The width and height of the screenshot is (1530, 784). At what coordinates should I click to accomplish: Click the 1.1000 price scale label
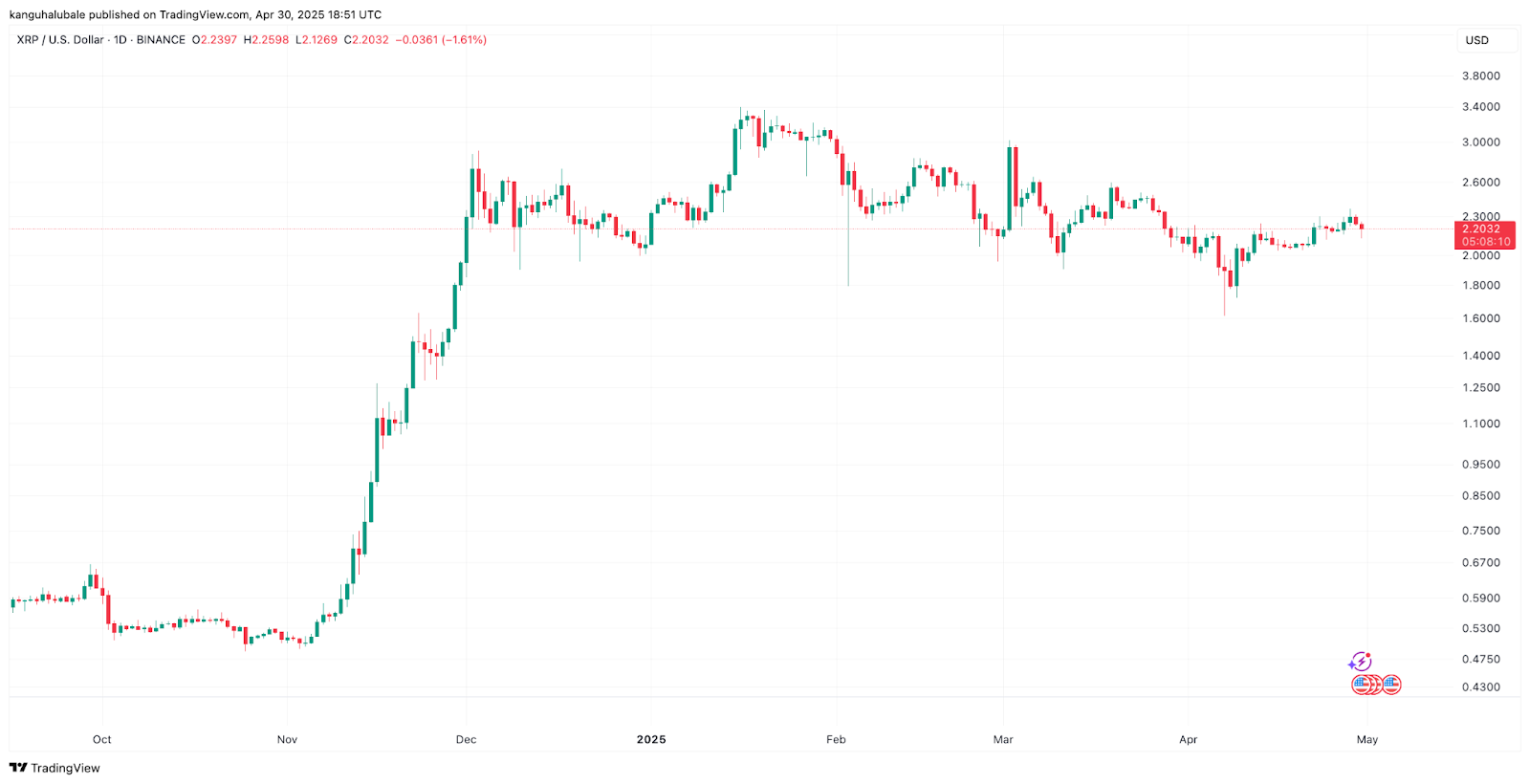tap(1480, 424)
